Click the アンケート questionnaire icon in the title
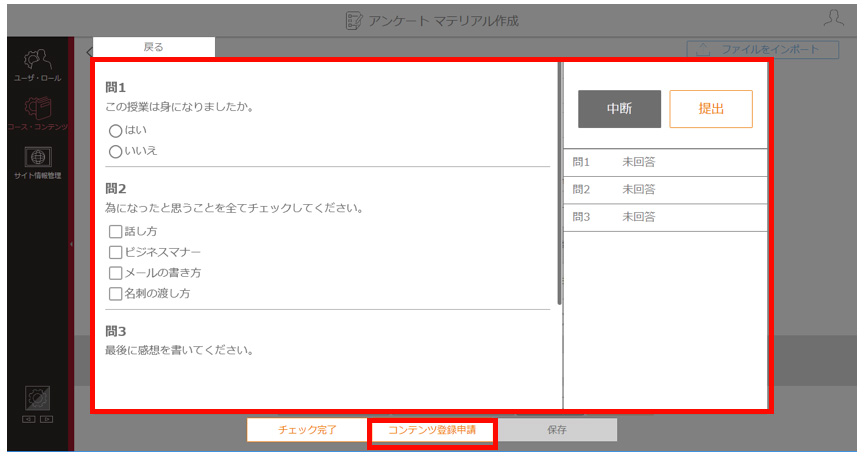This screenshot has width=864, height=459. (x=354, y=21)
